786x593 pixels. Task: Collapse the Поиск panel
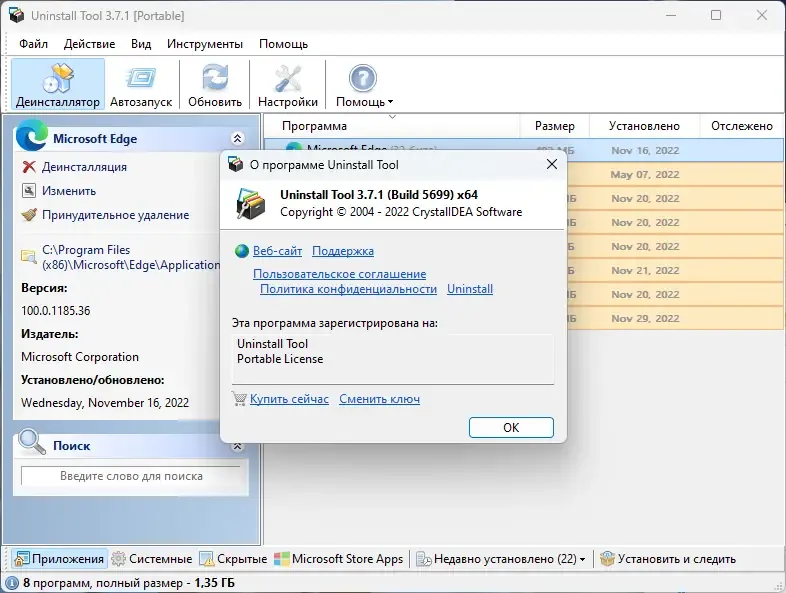click(238, 446)
